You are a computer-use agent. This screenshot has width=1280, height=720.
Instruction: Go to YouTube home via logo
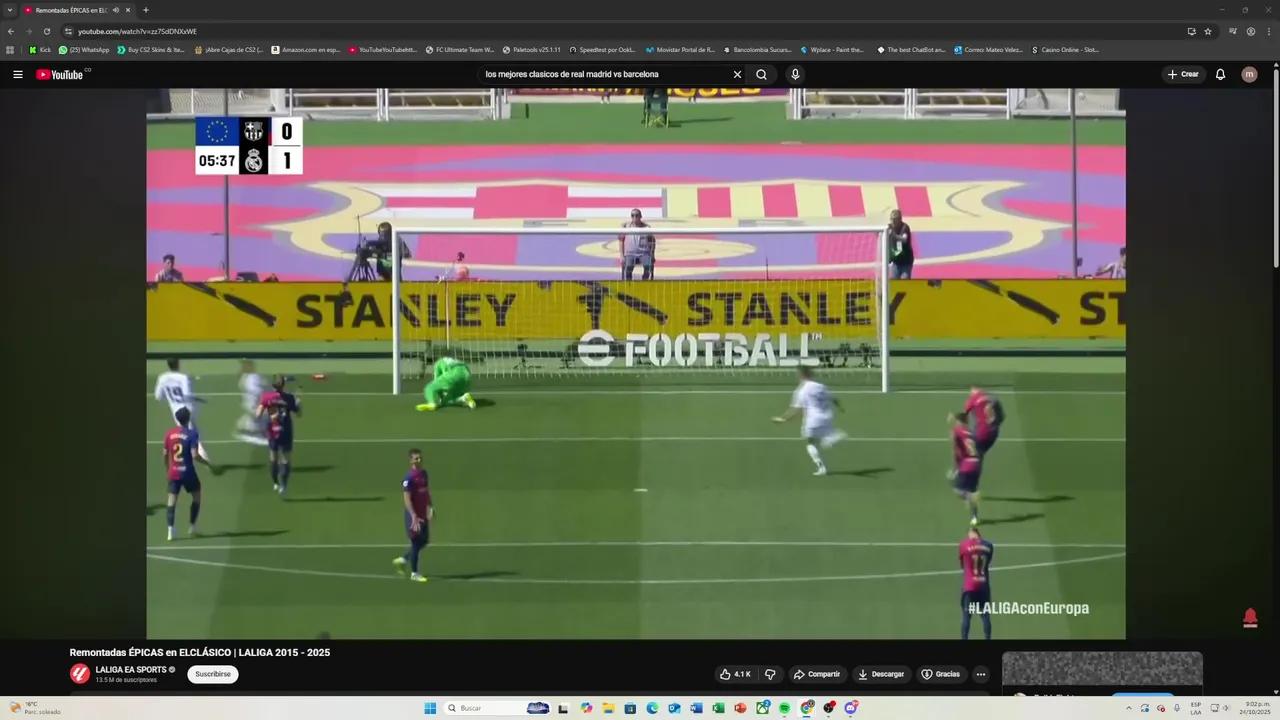(62, 74)
